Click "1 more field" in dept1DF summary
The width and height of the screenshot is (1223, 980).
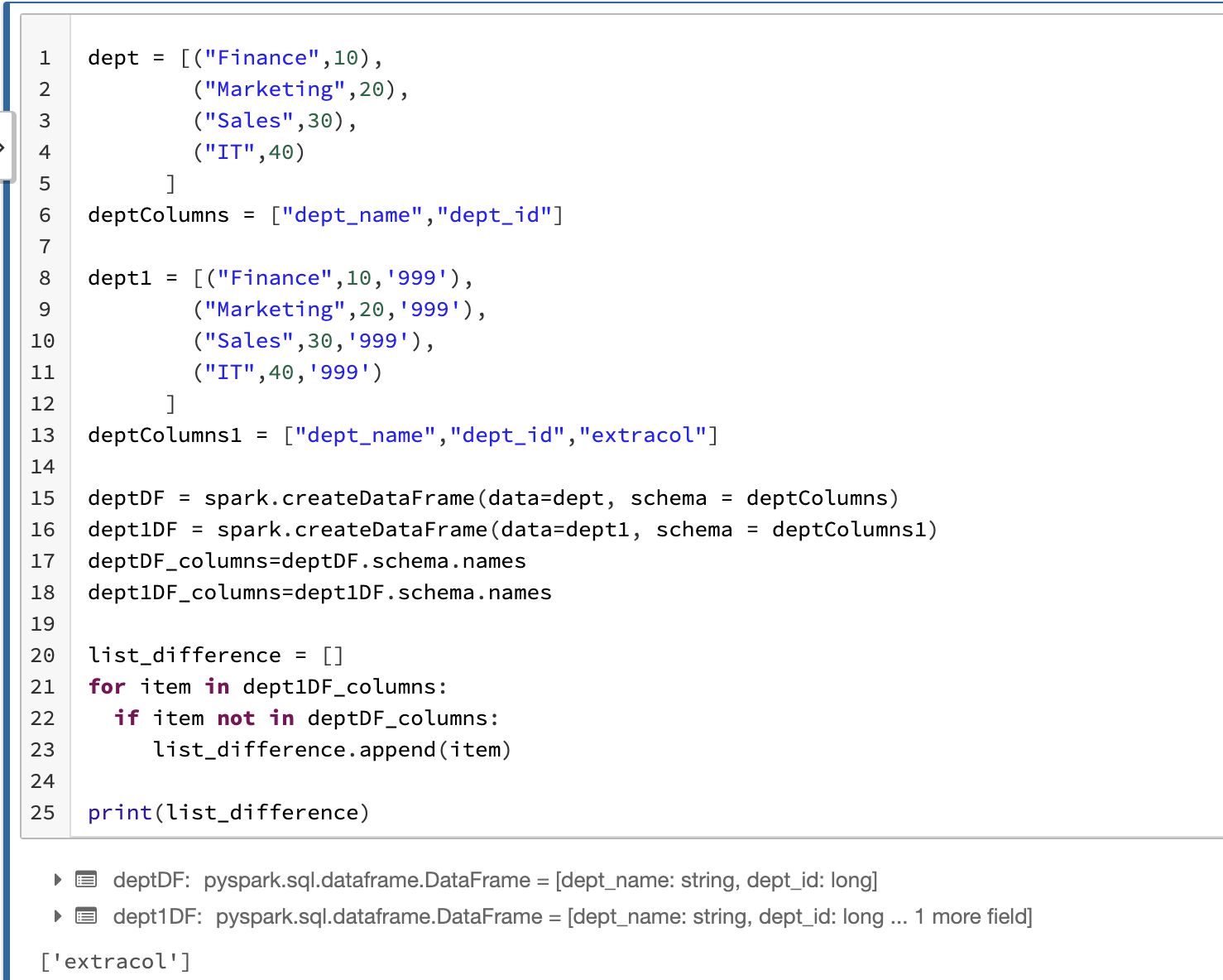971,916
